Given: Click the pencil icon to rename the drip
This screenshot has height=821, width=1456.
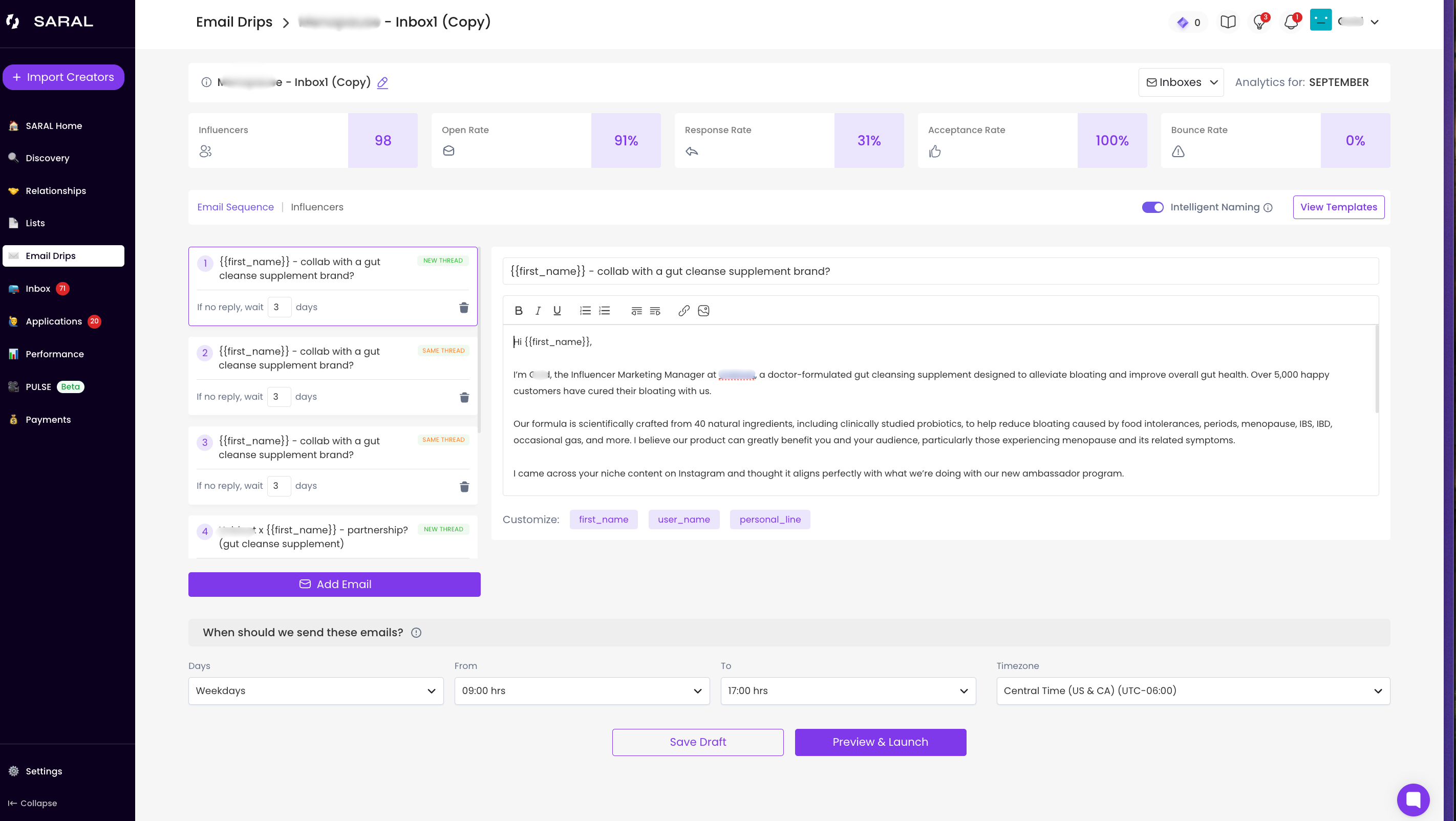Looking at the screenshot, I should (x=382, y=82).
